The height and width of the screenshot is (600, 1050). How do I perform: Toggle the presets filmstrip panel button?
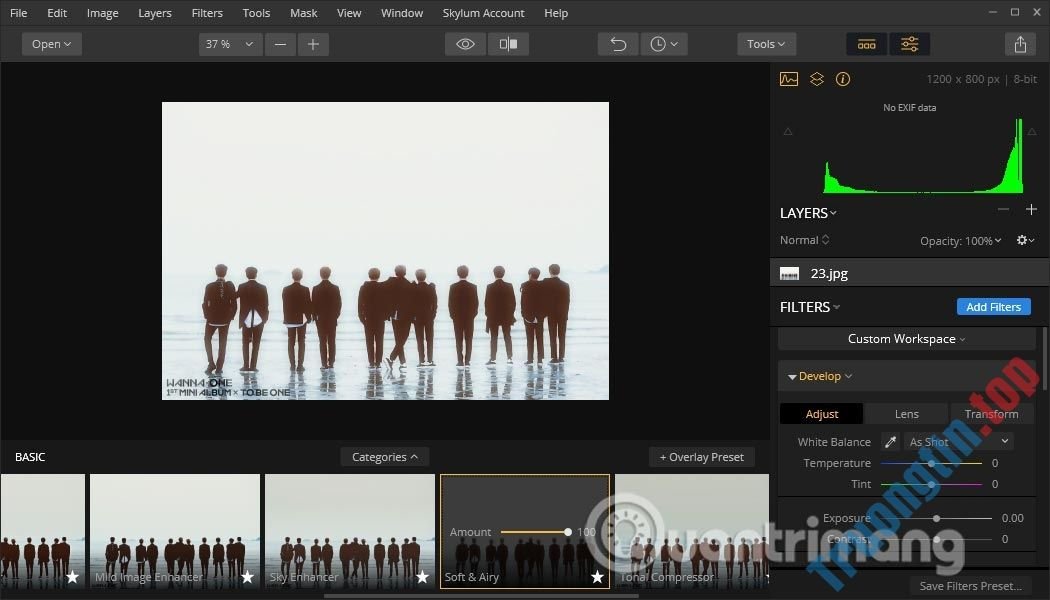coord(867,44)
